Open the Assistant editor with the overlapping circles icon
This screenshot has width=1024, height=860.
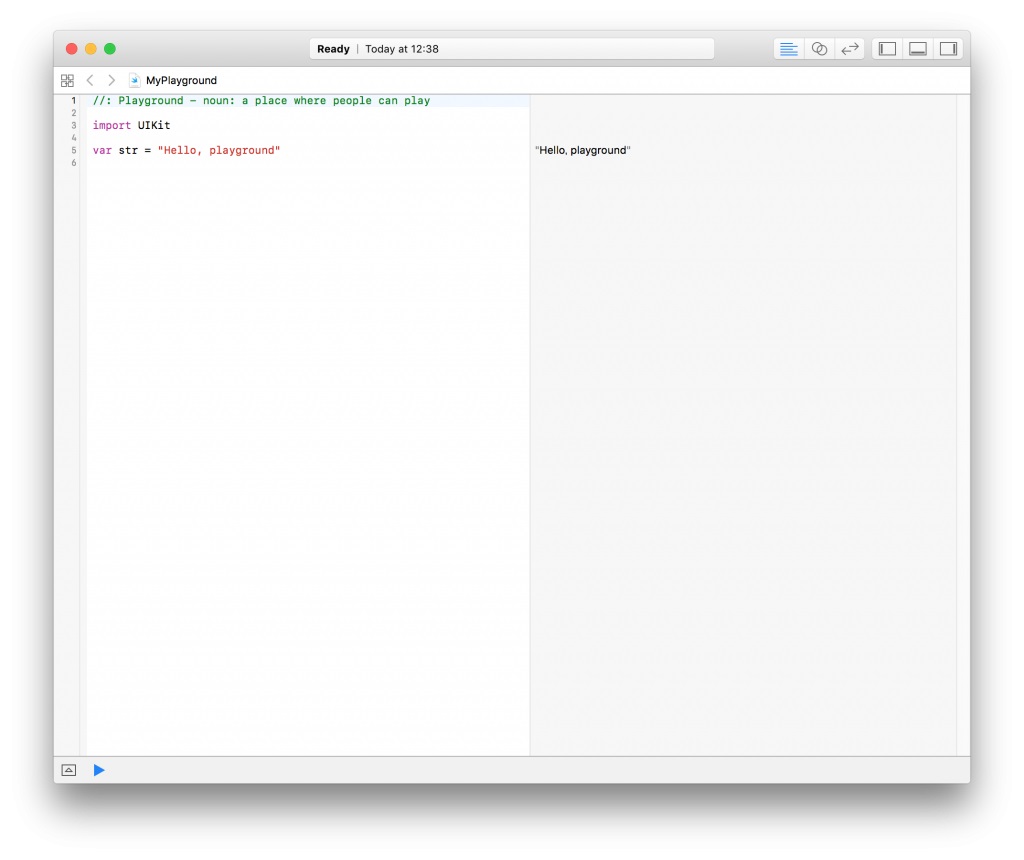[819, 49]
